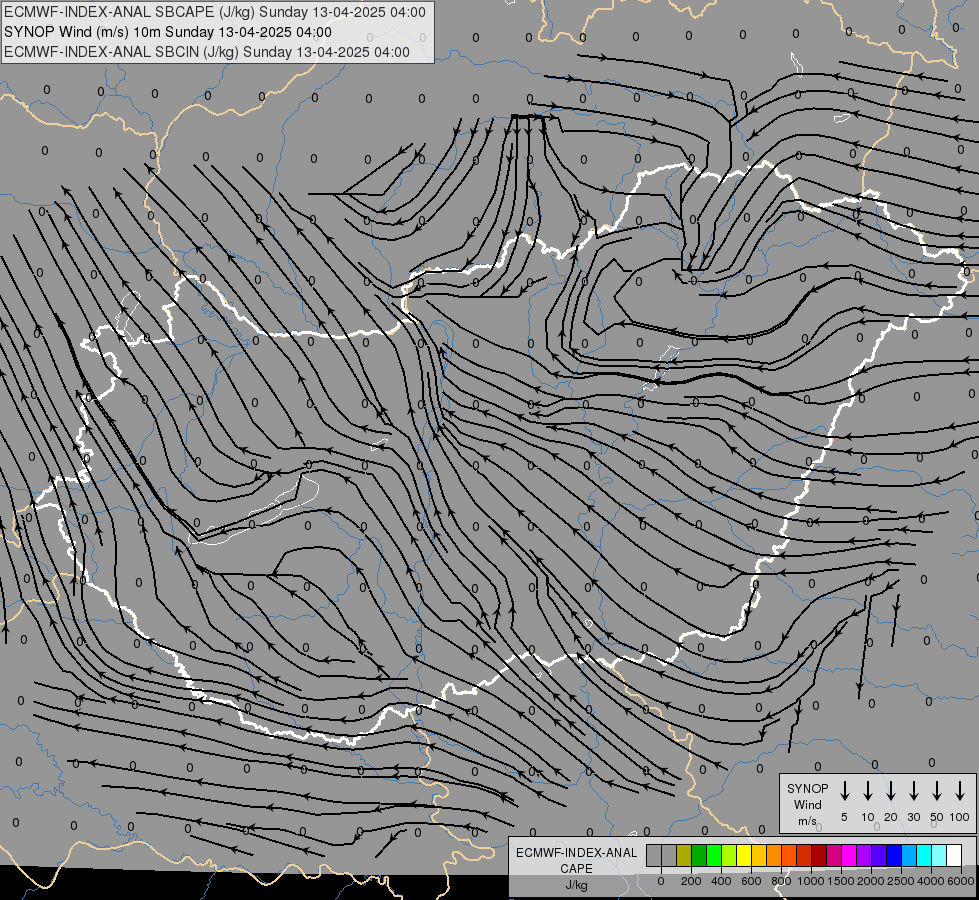Click the 1500 tick label on color scale
The height and width of the screenshot is (900, 979).
[x=841, y=881]
